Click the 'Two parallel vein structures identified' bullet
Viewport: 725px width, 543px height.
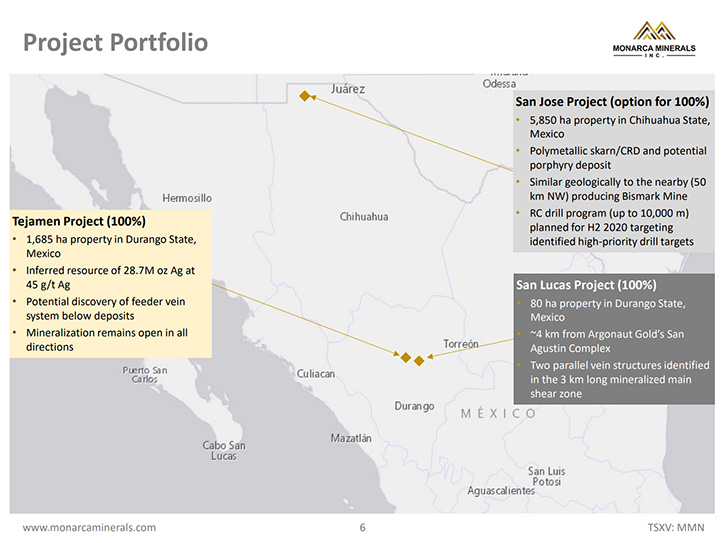click(620, 379)
